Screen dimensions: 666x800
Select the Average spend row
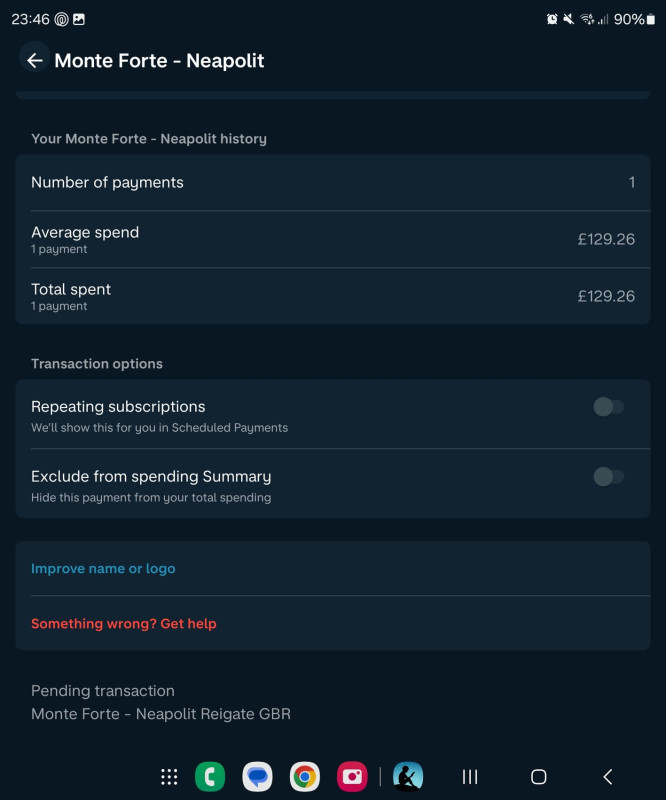333,239
